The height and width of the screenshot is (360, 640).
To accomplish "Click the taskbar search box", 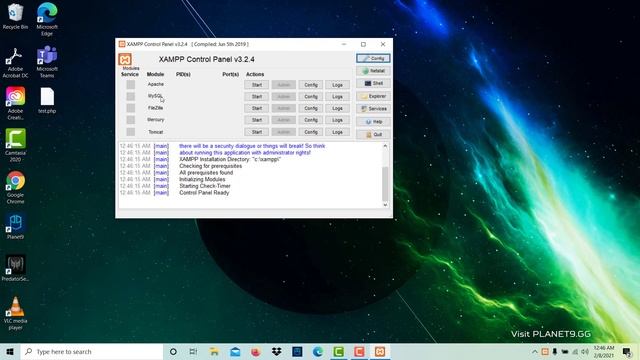I will point(92,351).
